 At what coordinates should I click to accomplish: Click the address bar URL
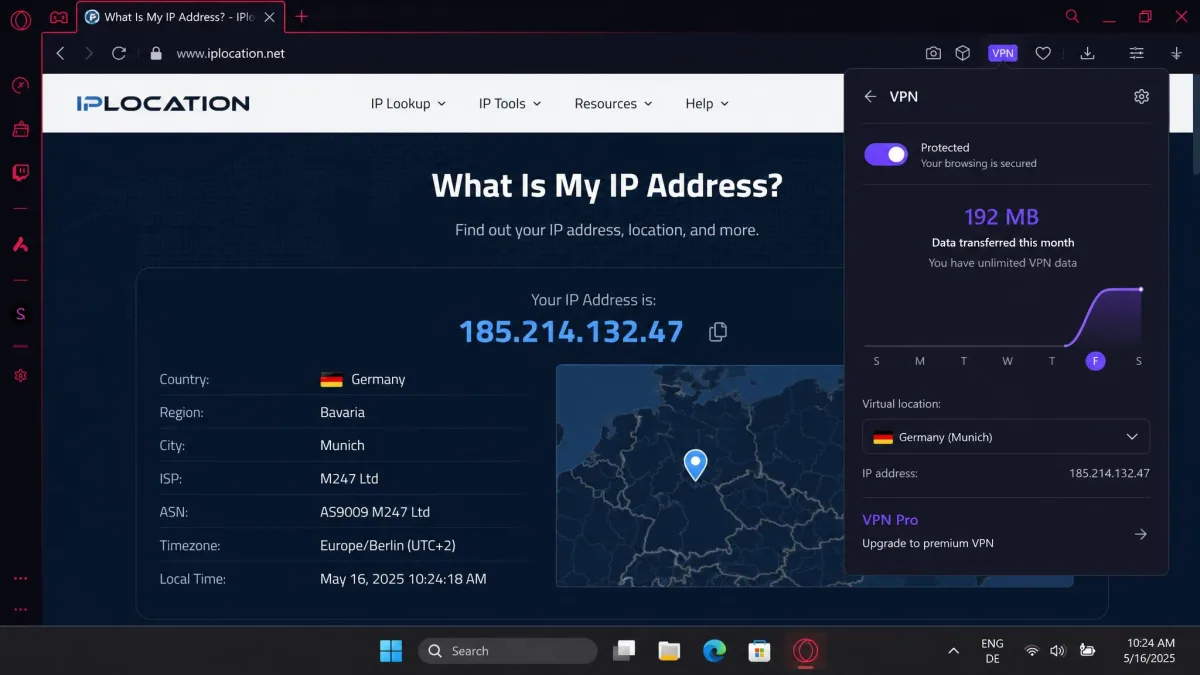pyautogui.click(x=230, y=53)
